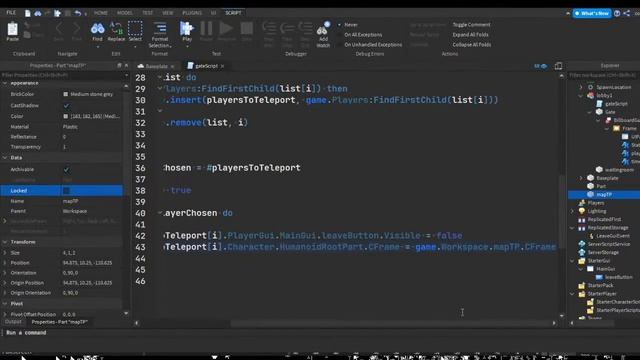Click the Back navigate arrow
Image resolution: width=640 pixels, height=360 pixels.
tap(58, 29)
